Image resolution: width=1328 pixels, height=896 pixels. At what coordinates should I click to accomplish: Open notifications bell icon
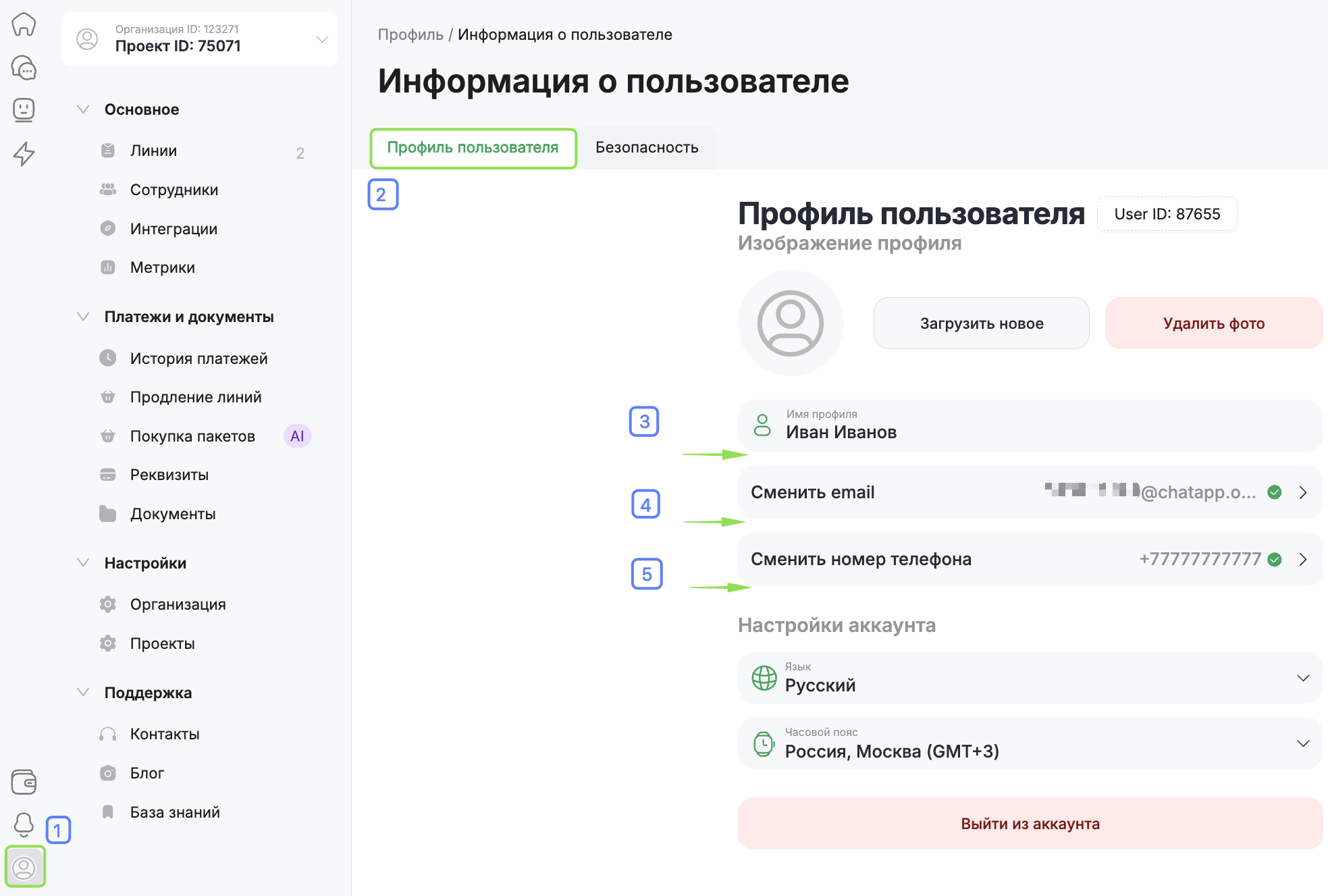(24, 824)
